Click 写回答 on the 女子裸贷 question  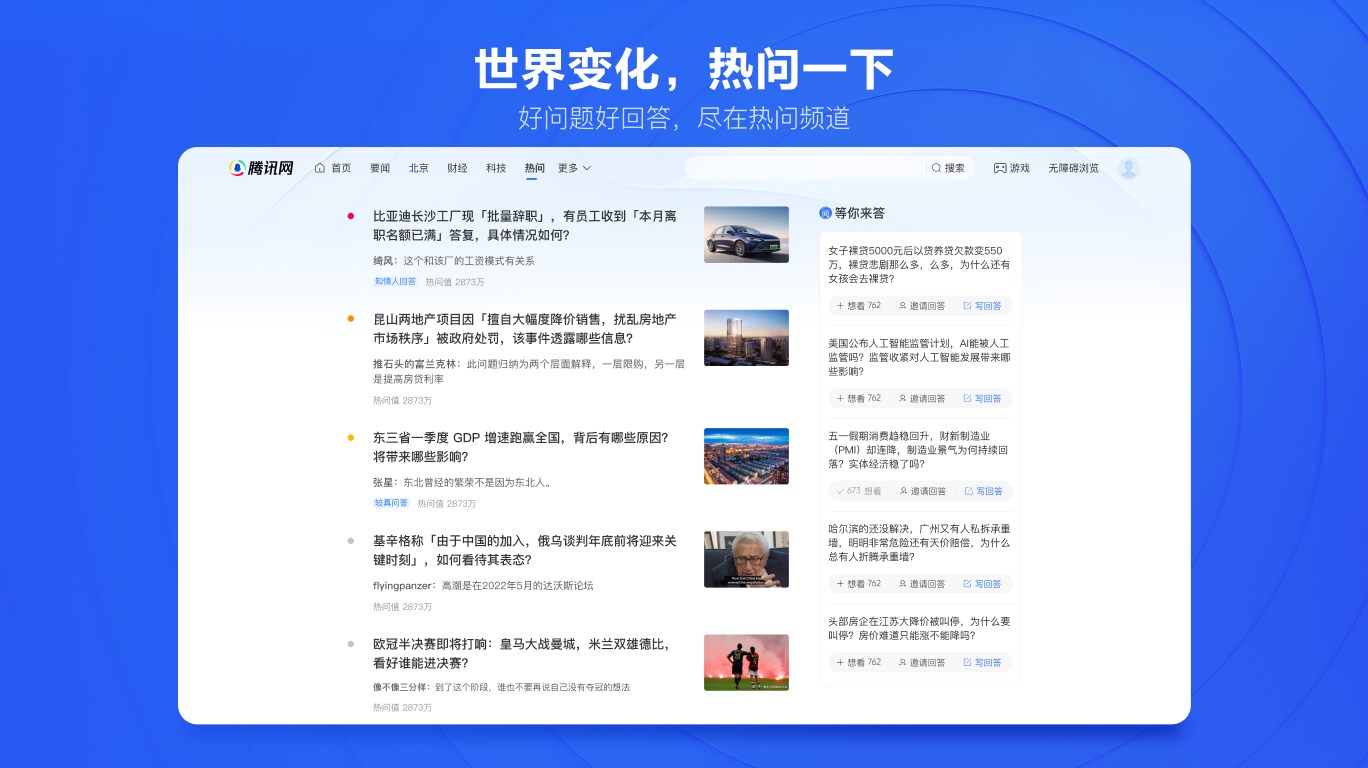click(x=982, y=305)
